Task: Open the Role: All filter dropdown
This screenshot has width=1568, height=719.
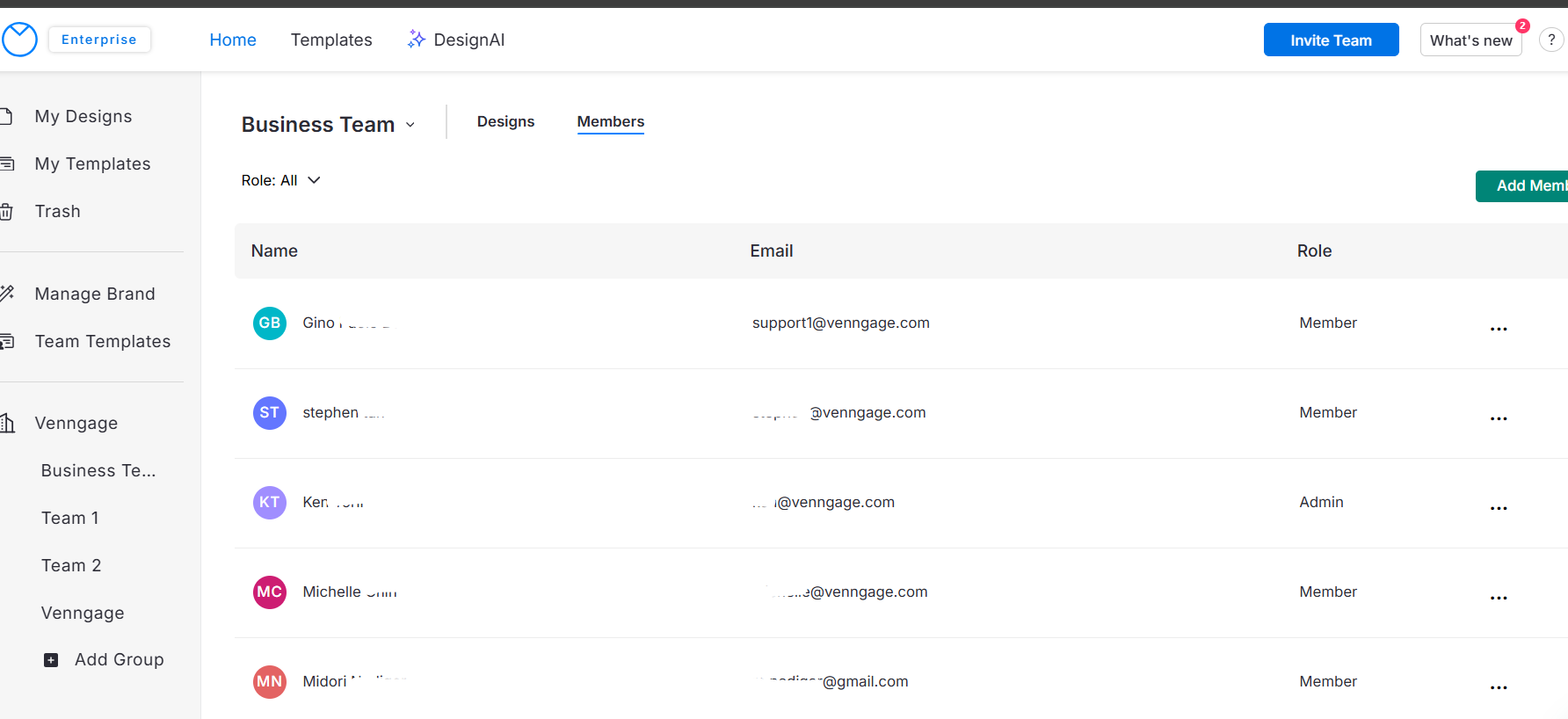Action: point(280,180)
